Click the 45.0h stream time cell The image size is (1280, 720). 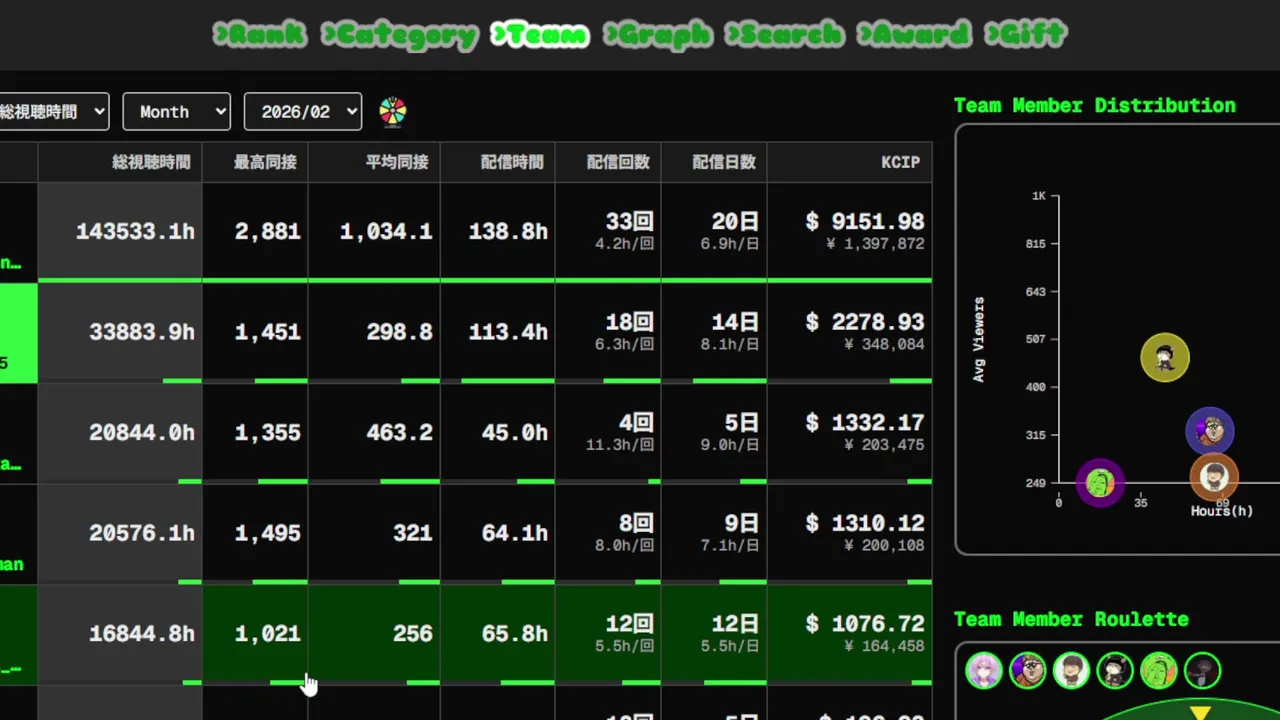[498, 433]
